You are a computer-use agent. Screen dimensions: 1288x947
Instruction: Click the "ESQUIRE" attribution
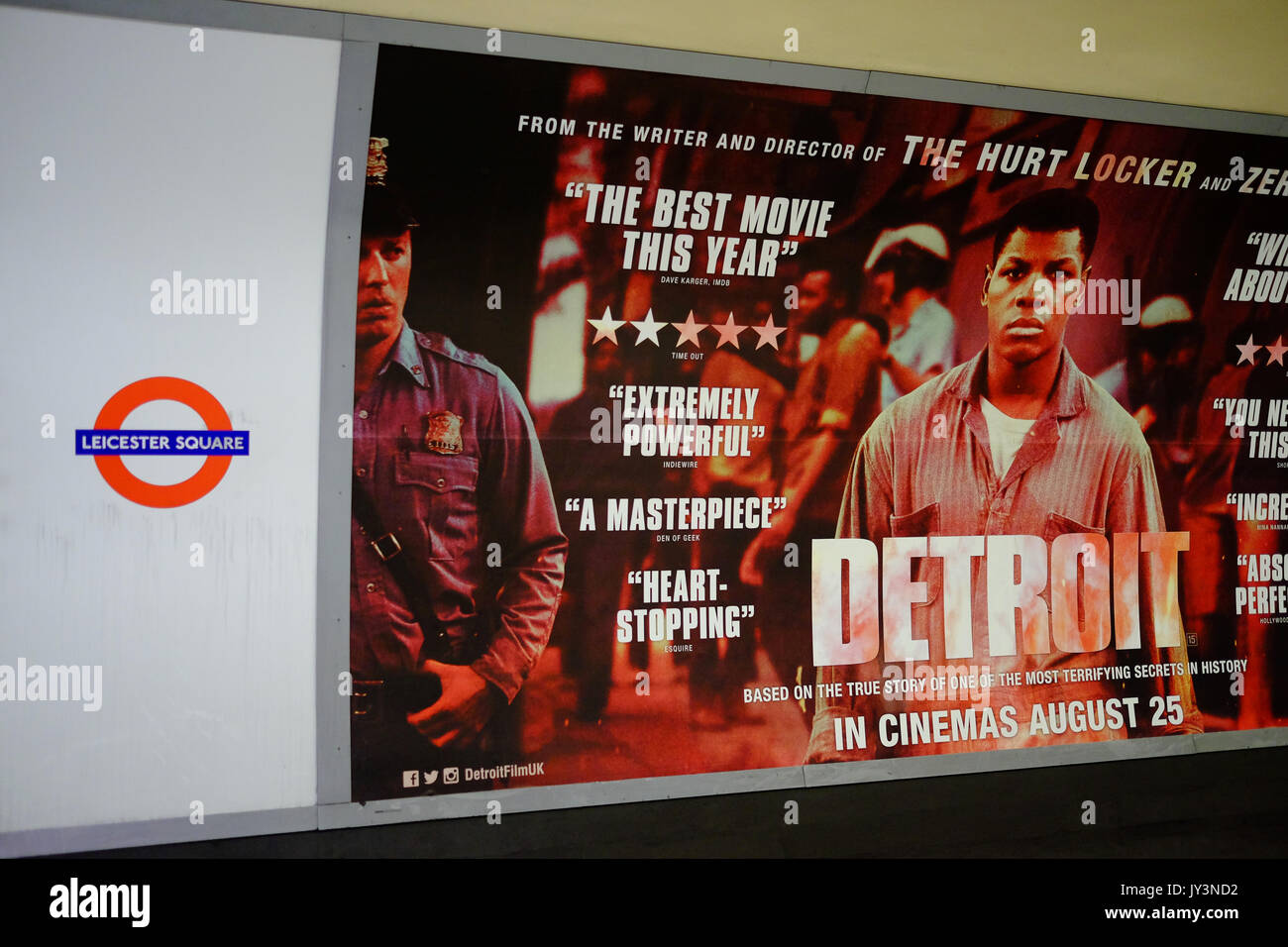(x=679, y=649)
